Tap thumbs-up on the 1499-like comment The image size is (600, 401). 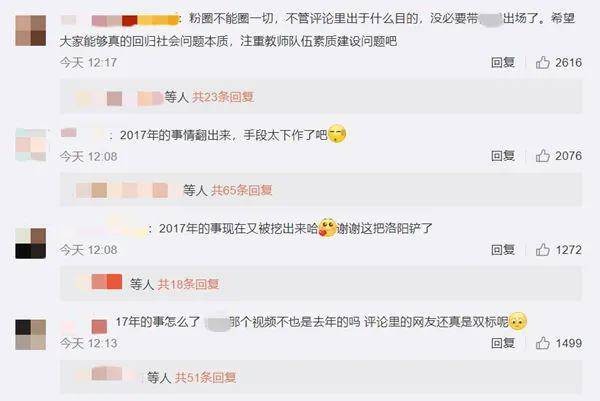pyautogui.click(x=543, y=343)
